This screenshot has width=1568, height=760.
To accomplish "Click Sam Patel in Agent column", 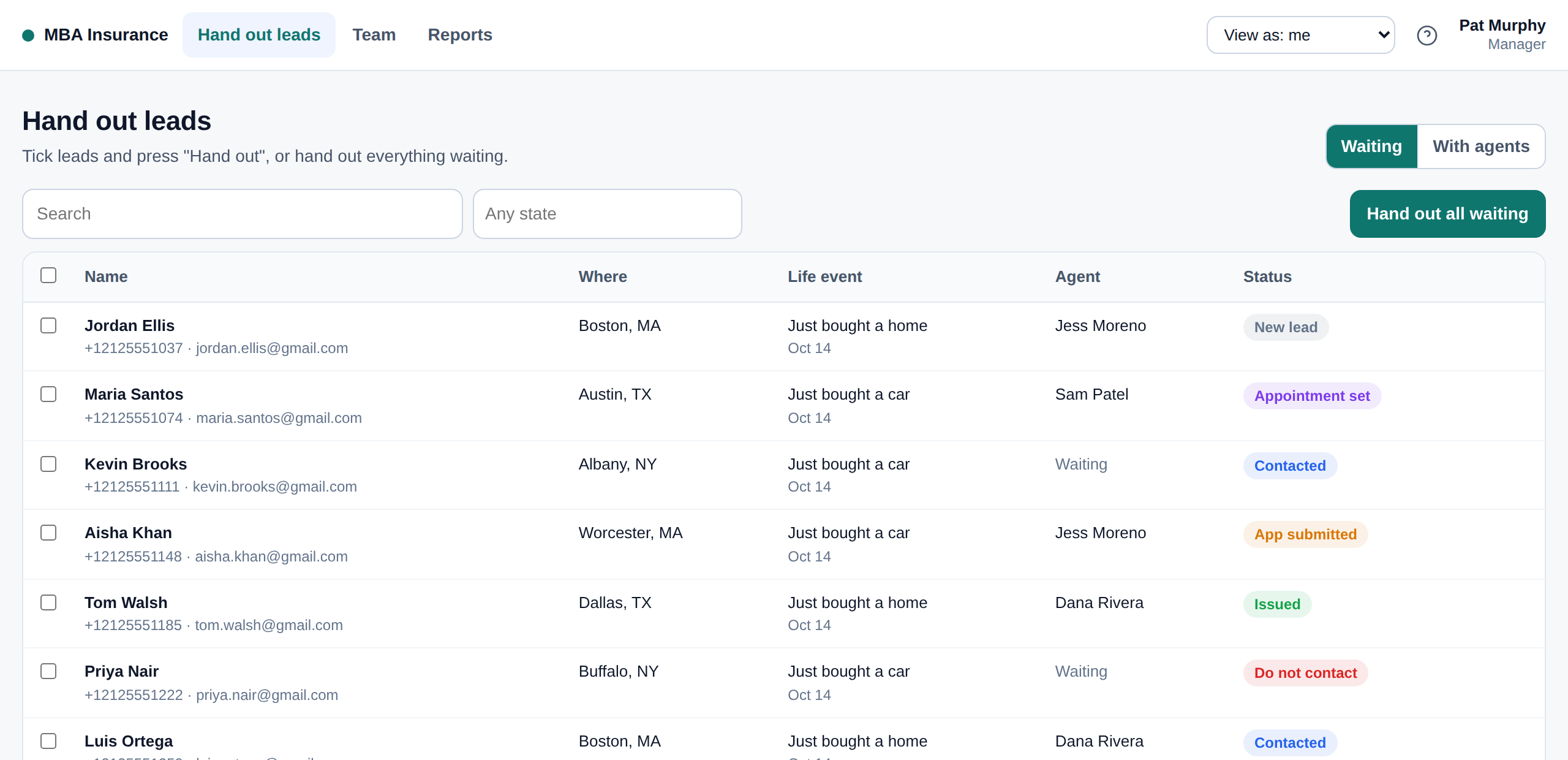I will [x=1091, y=394].
